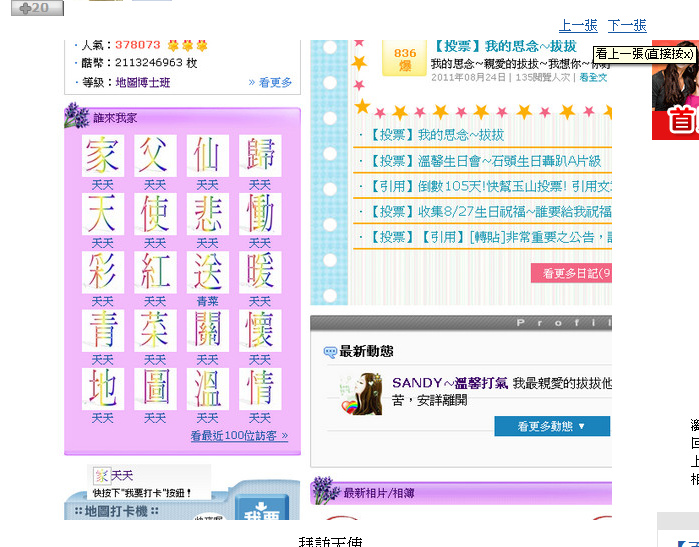
Task: Click the 懷 visitor avatar tile
Action: 260,331
